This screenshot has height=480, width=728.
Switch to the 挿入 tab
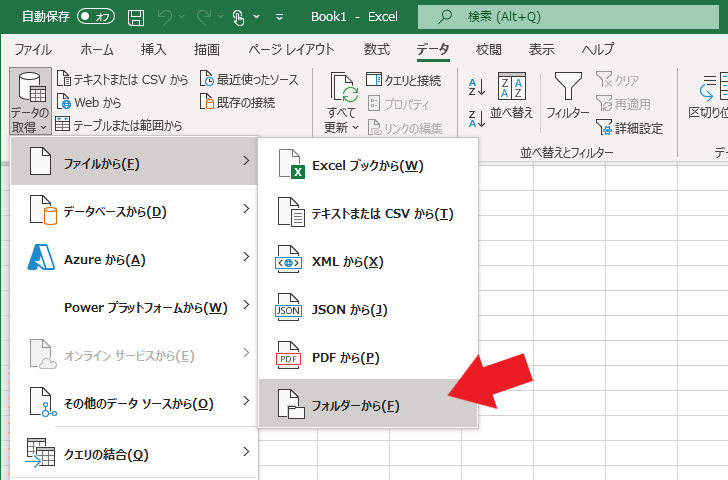[153, 49]
